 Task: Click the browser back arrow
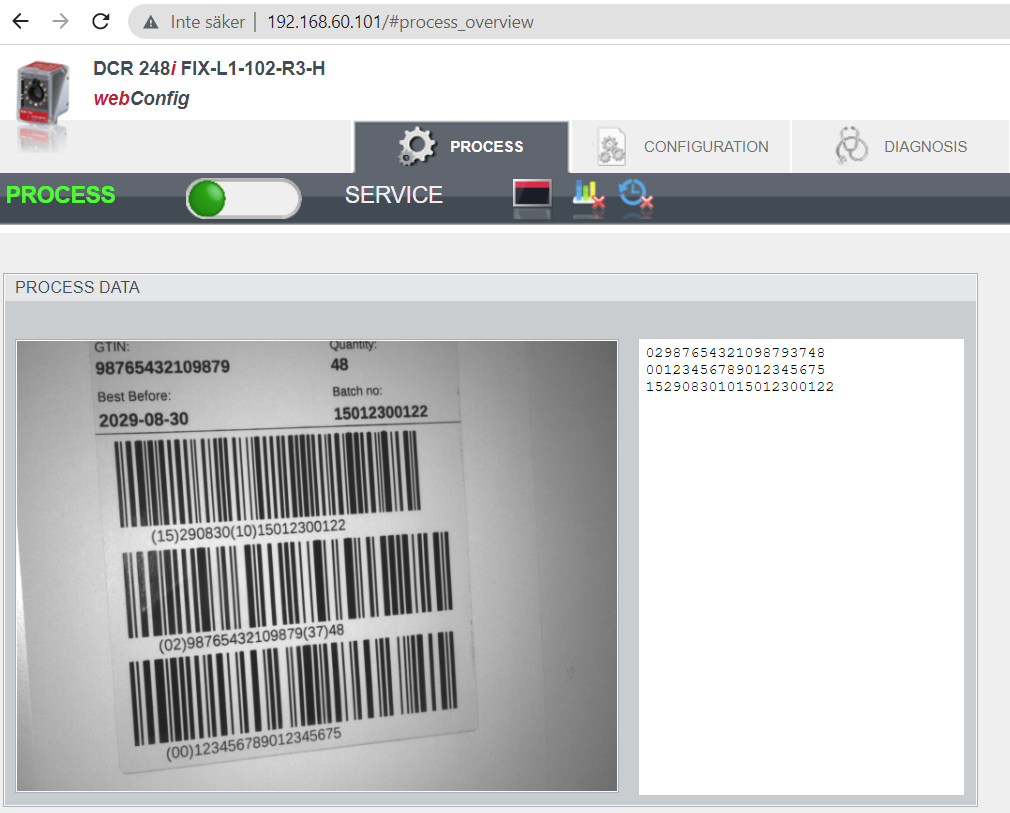[x=21, y=21]
